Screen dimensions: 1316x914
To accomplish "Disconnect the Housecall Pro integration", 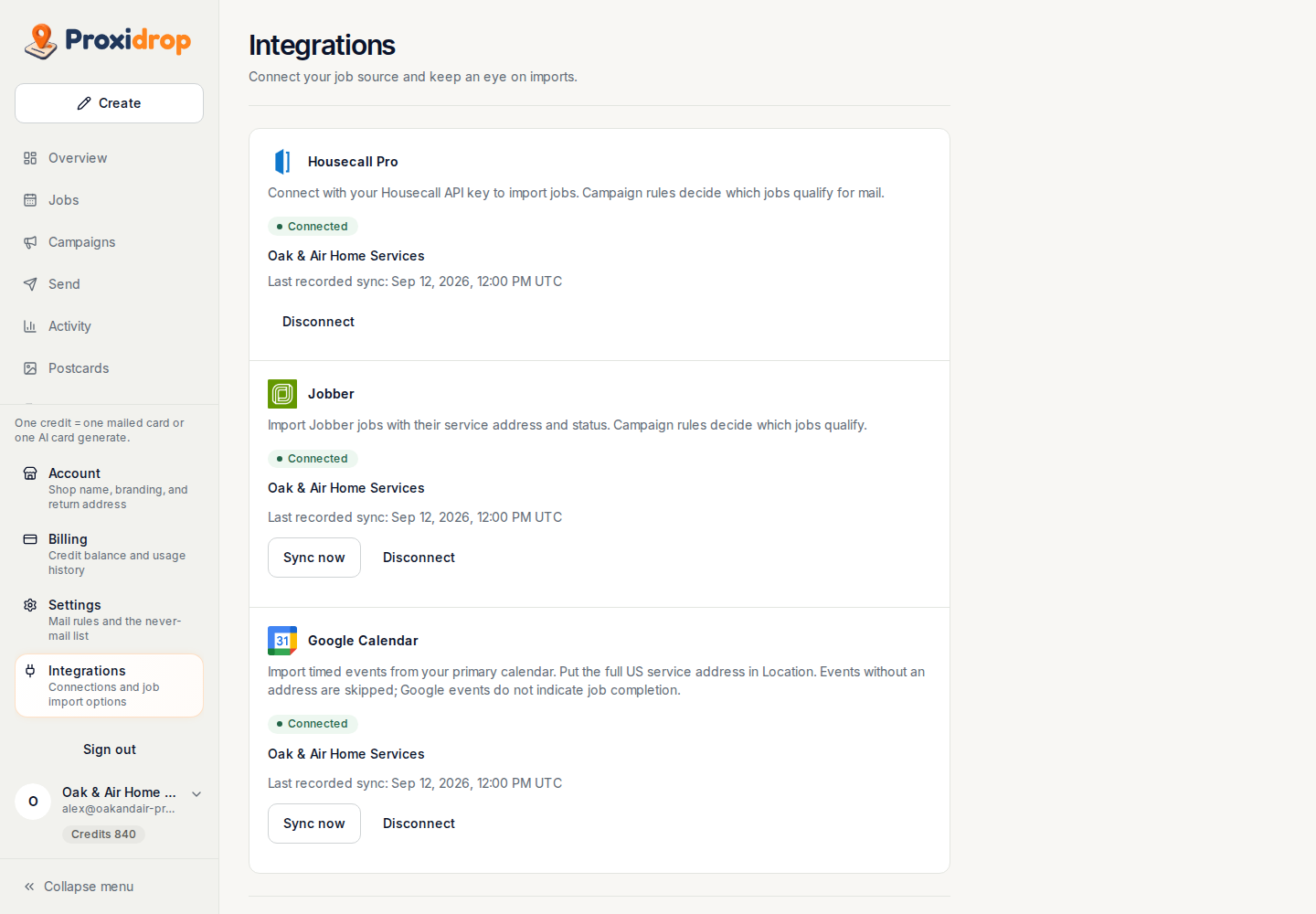I will tap(318, 322).
